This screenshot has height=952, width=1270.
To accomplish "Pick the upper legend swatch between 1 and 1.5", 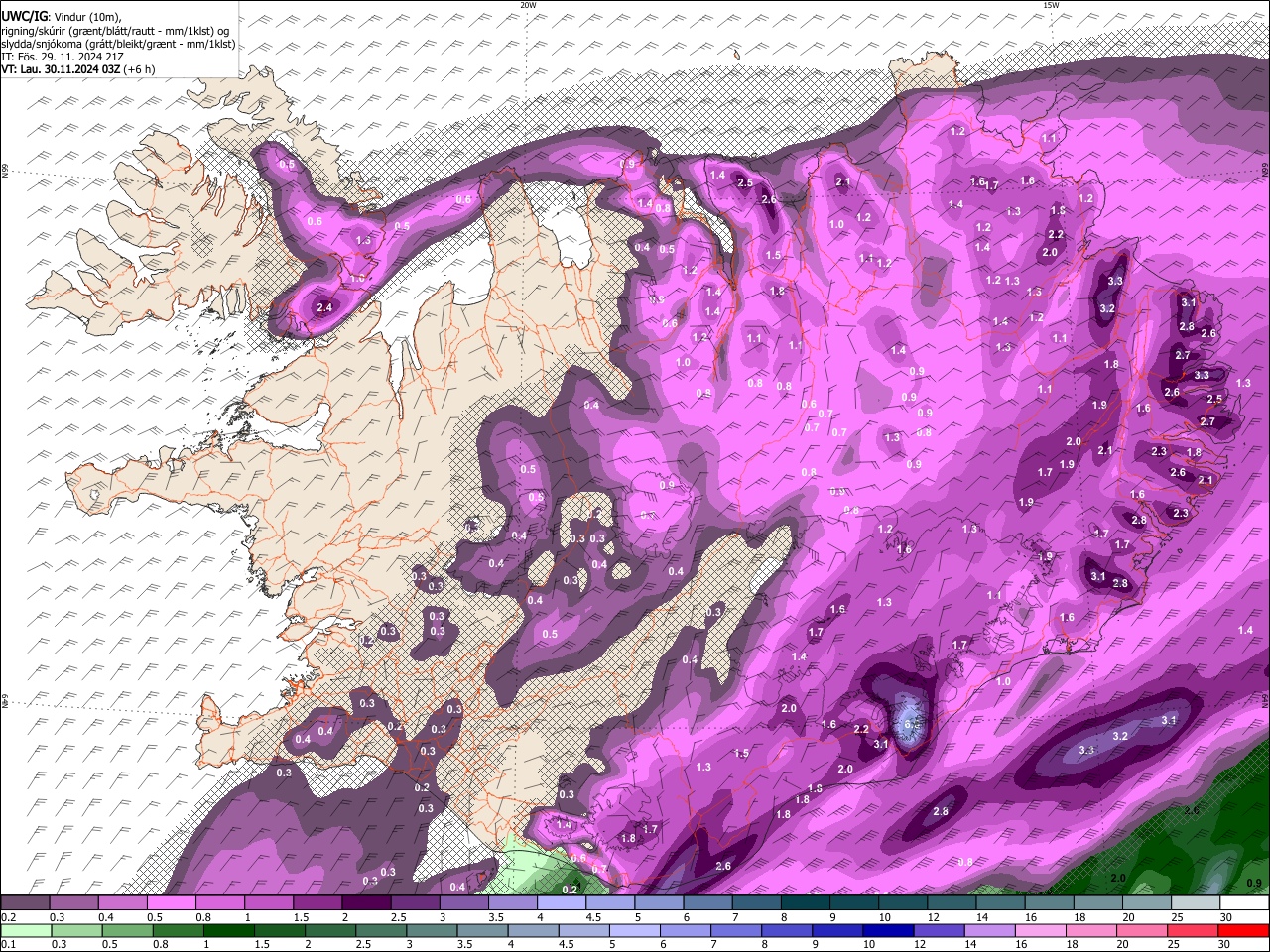I will click(268, 903).
